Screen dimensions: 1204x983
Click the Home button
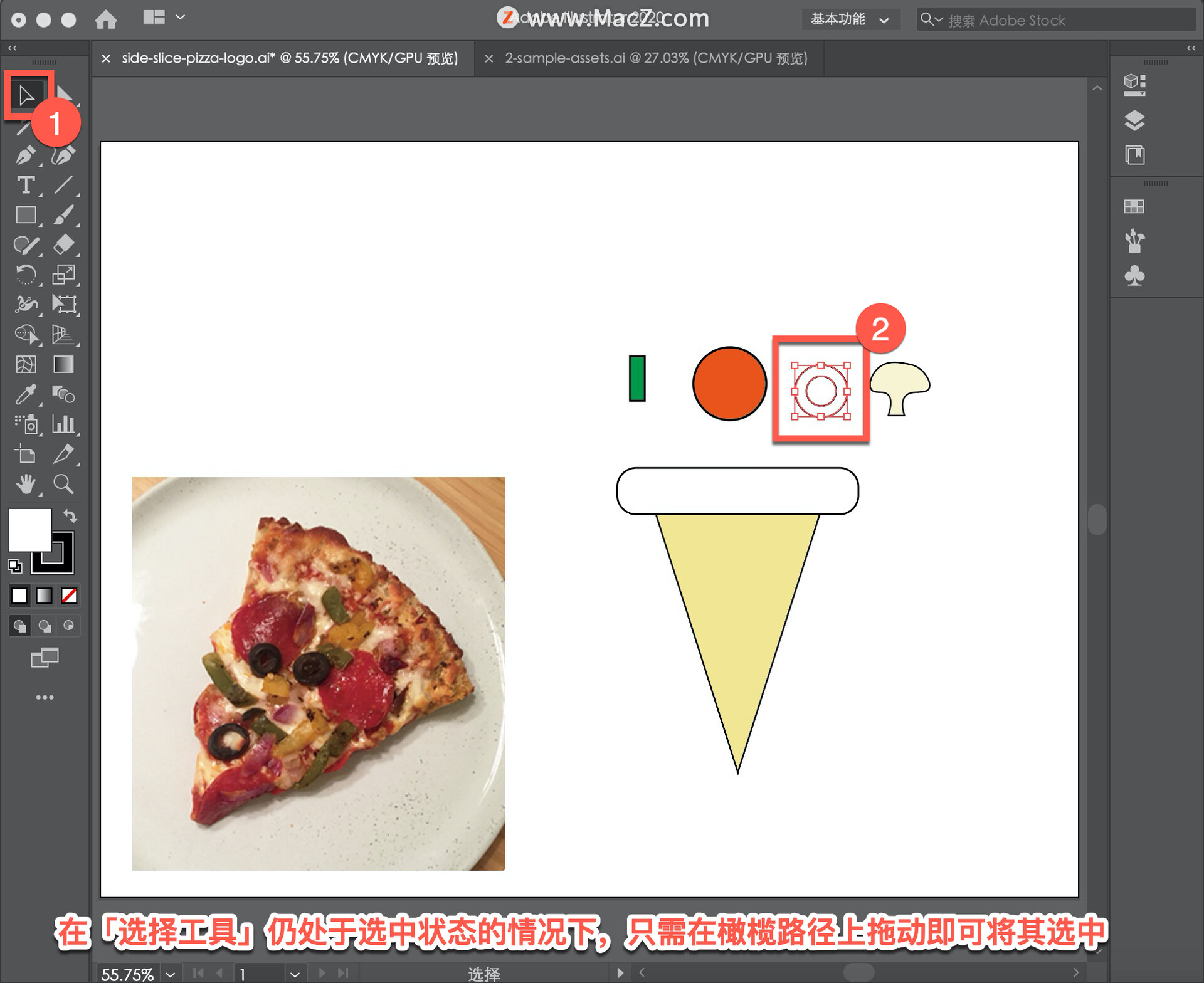point(105,19)
